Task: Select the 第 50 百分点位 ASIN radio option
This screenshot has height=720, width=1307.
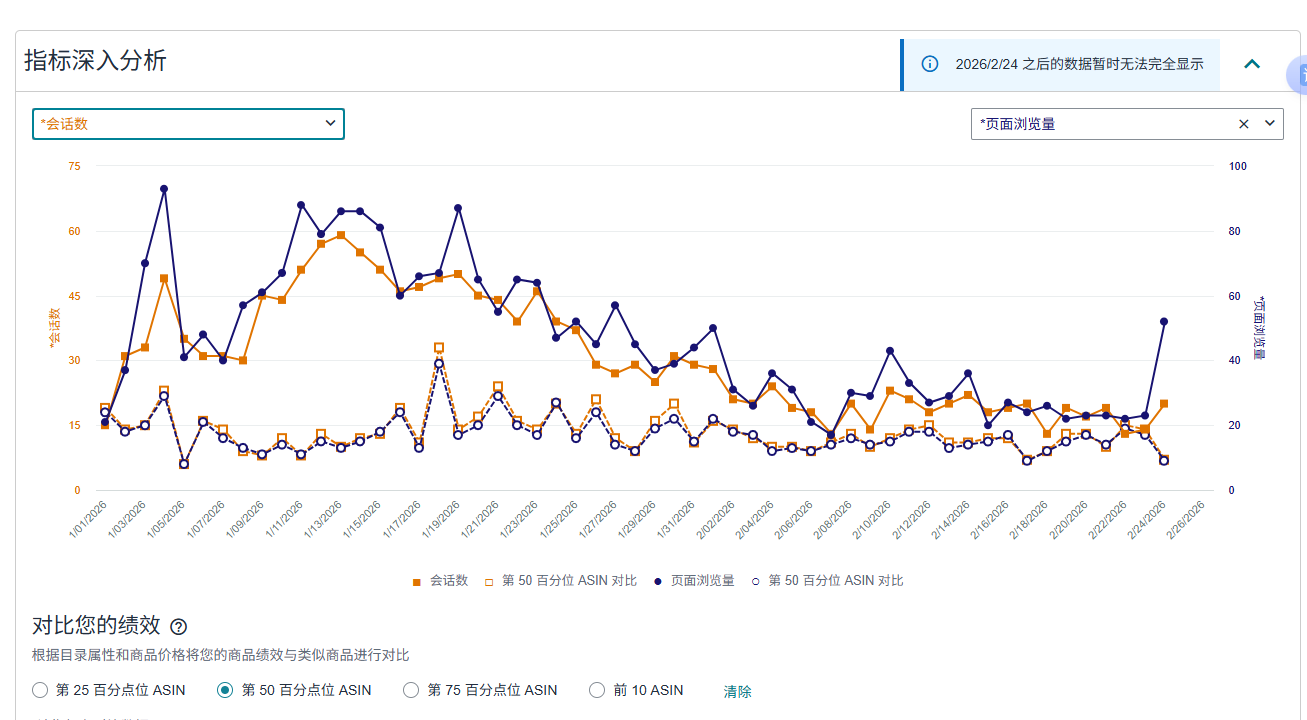Action: 226,690
